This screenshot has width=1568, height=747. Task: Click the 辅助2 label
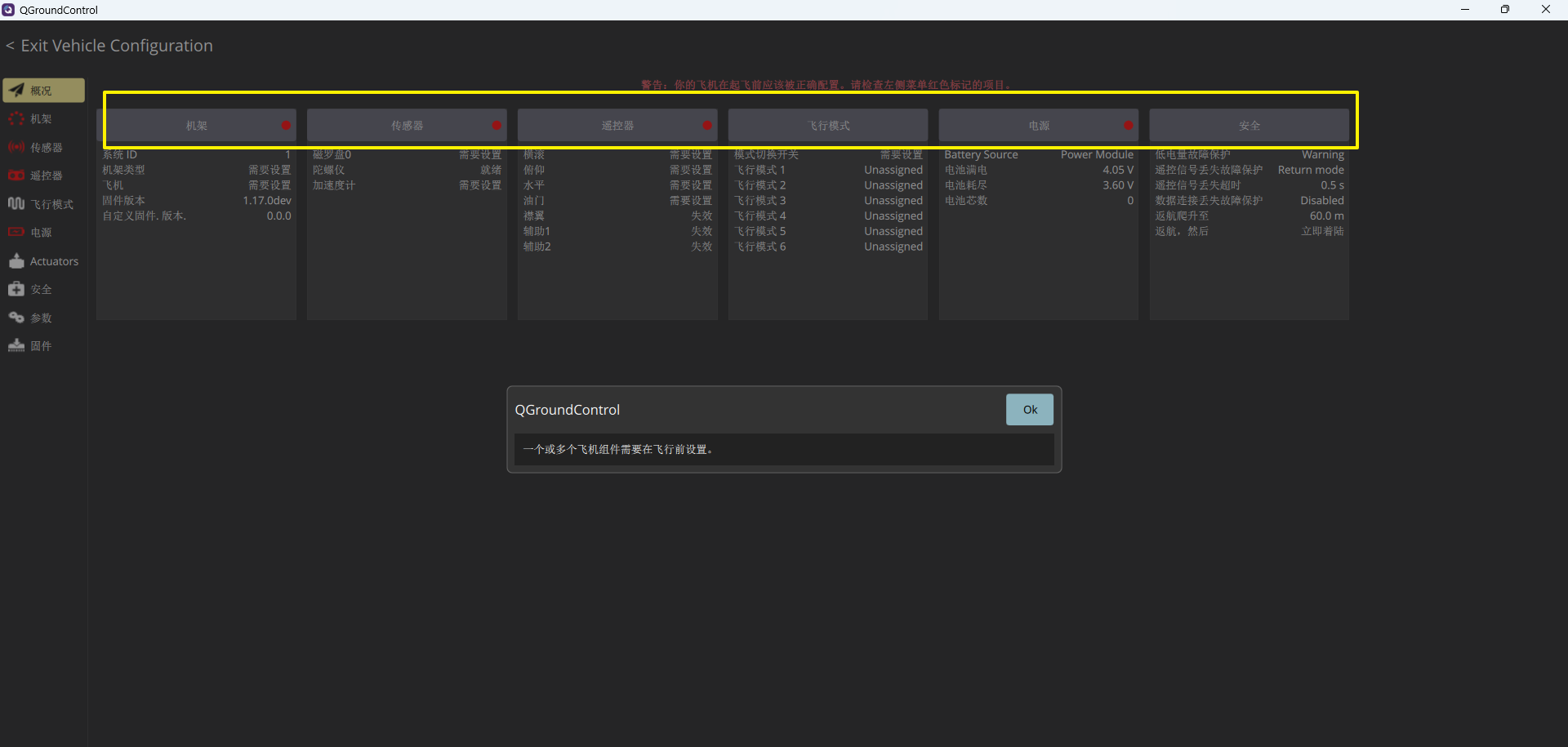click(537, 247)
